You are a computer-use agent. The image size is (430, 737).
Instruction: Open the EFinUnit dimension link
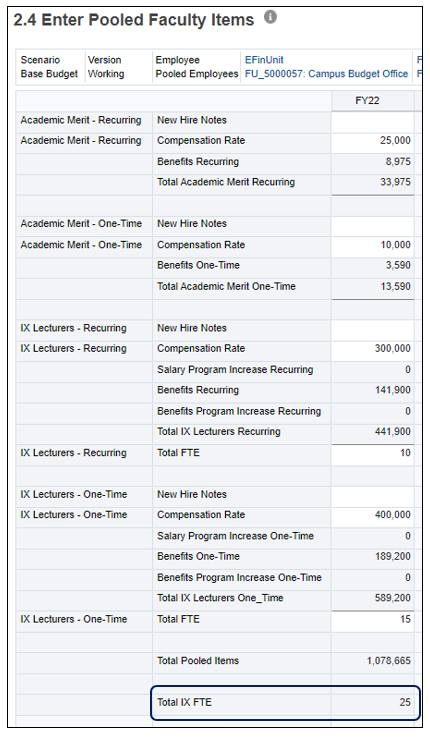pos(264,60)
